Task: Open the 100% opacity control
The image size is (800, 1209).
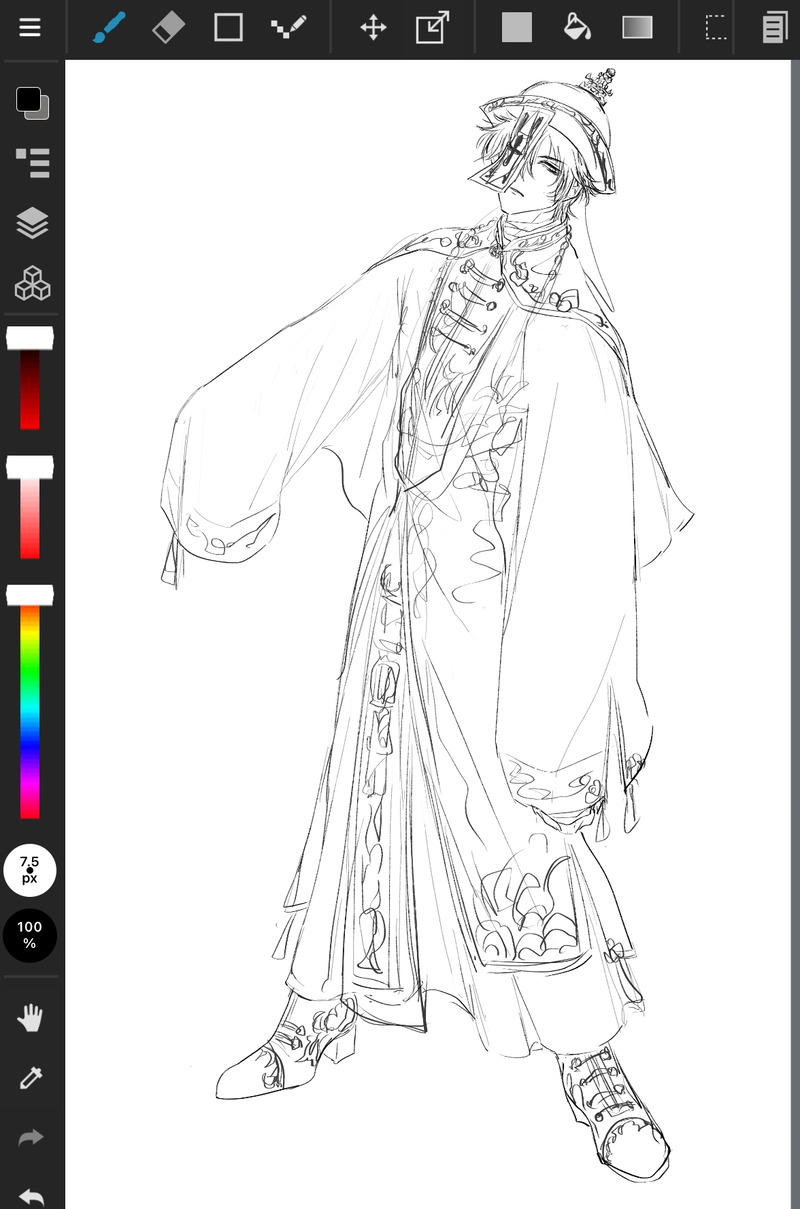Action: 30,936
